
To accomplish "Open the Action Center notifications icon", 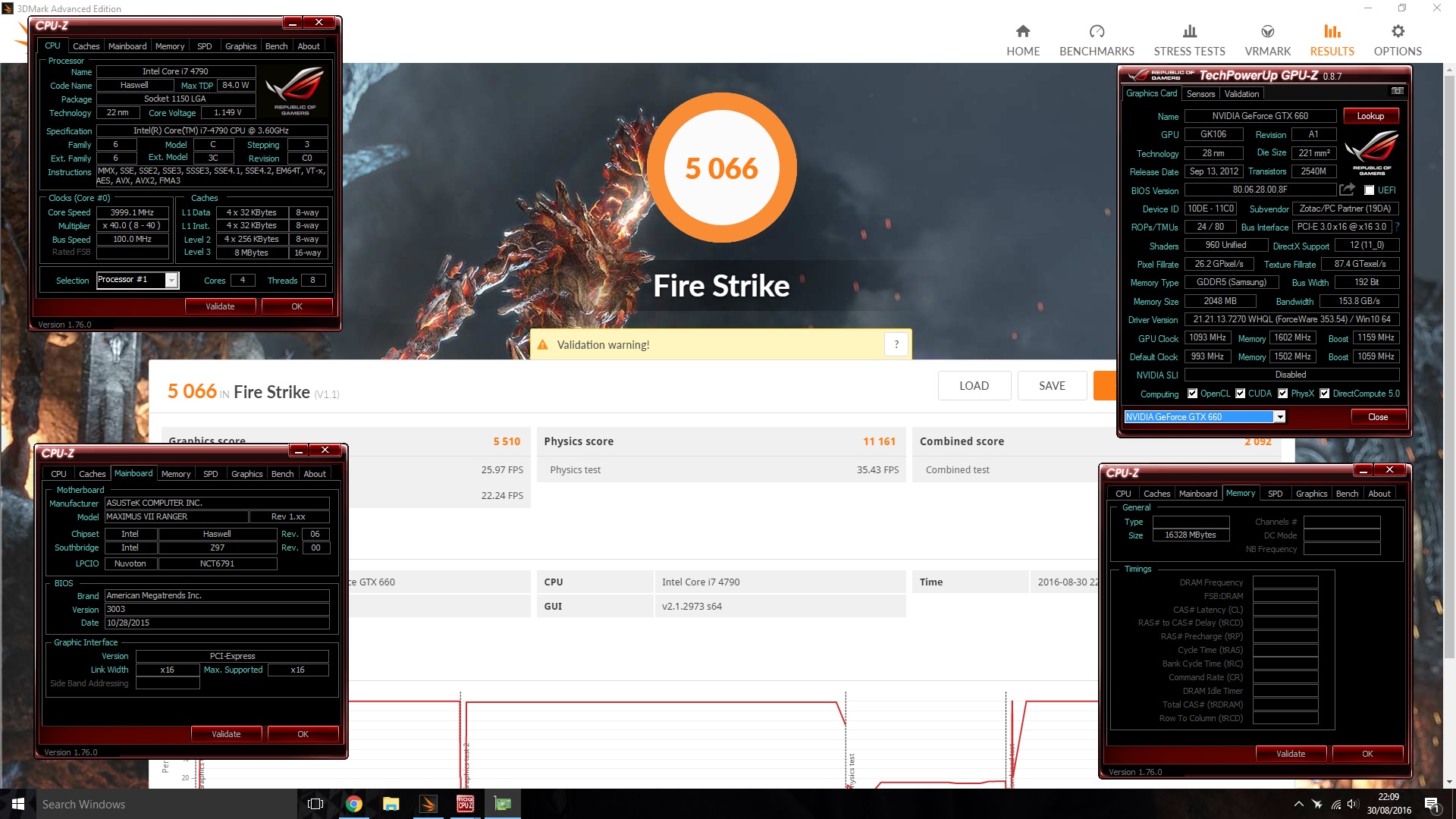I will click(1432, 804).
